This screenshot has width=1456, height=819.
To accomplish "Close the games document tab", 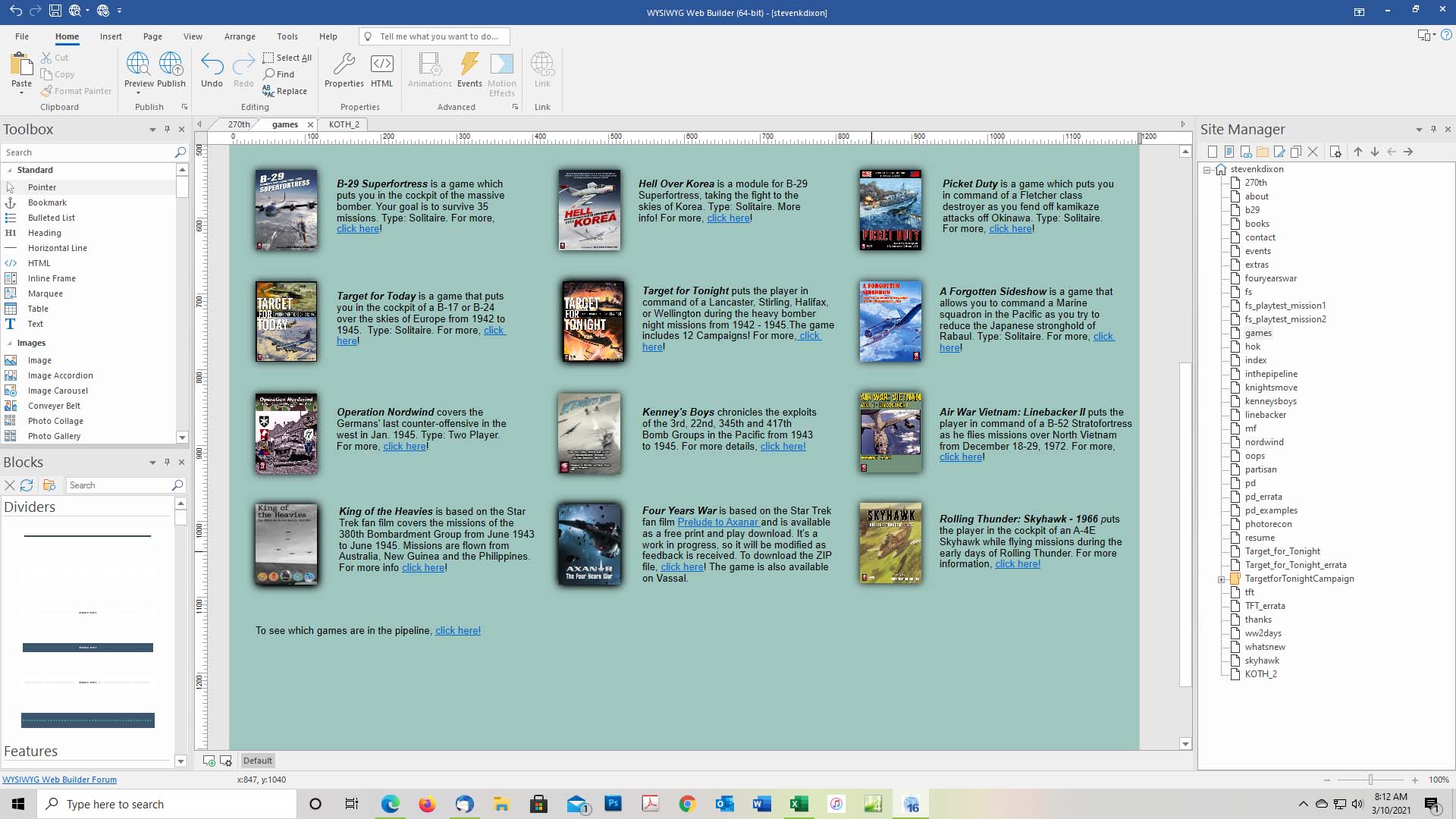I will (x=310, y=124).
